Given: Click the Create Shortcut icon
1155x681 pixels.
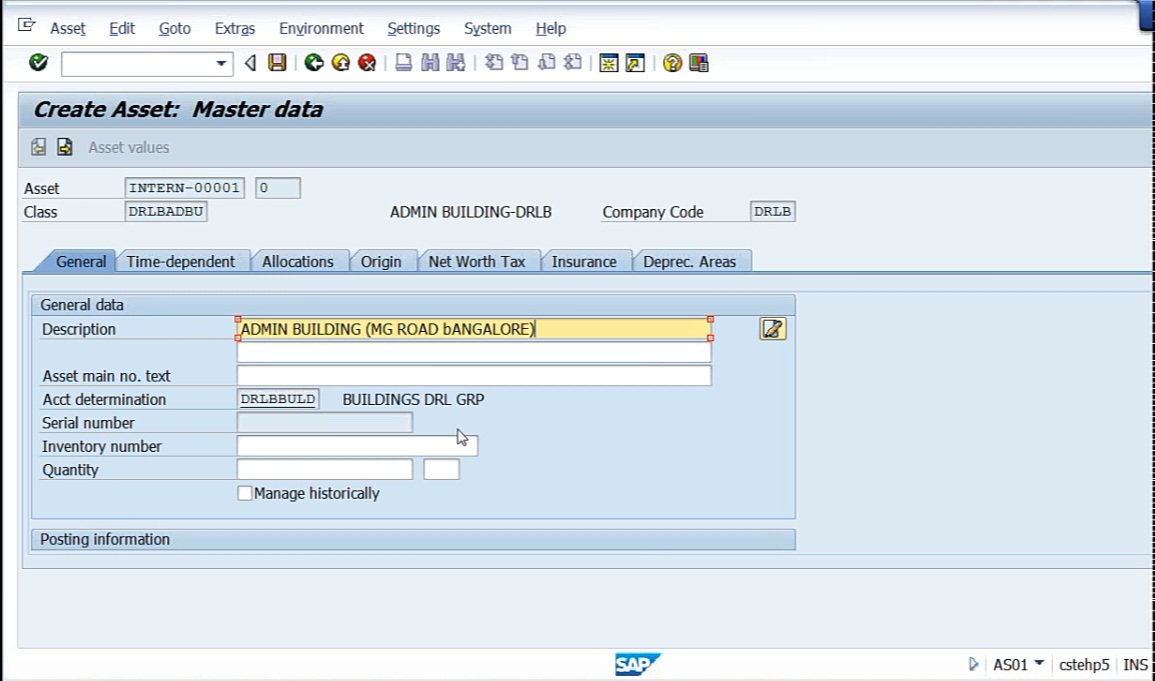Looking at the screenshot, I should click(635, 63).
